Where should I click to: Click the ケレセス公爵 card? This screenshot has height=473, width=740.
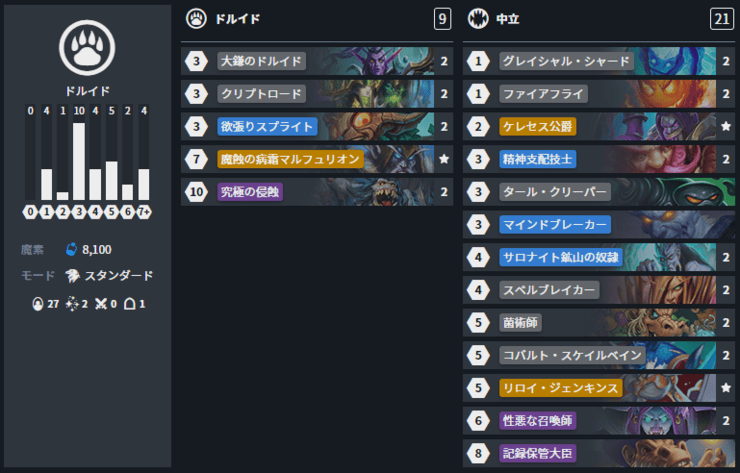coord(598,127)
